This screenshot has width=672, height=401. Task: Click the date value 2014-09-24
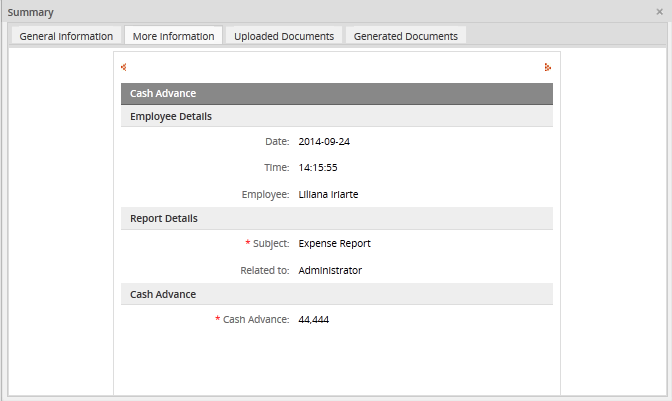(x=324, y=142)
